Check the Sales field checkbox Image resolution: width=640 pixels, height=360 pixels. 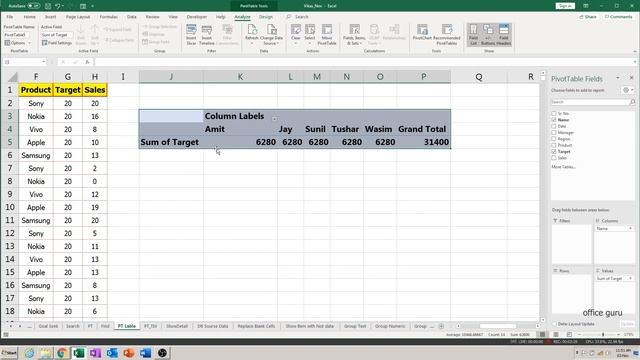click(554, 158)
